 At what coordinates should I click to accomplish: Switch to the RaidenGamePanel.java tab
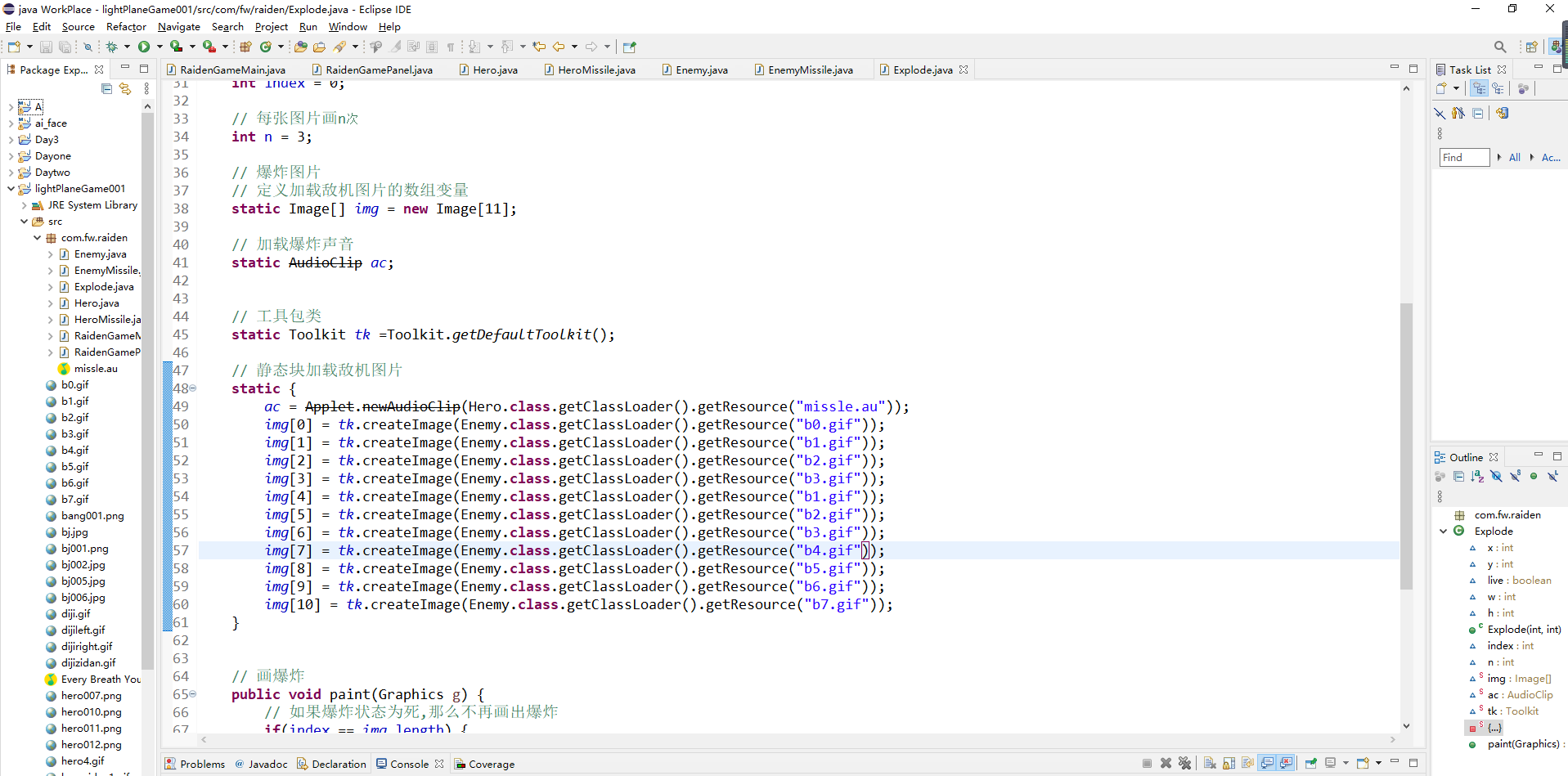[x=372, y=70]
